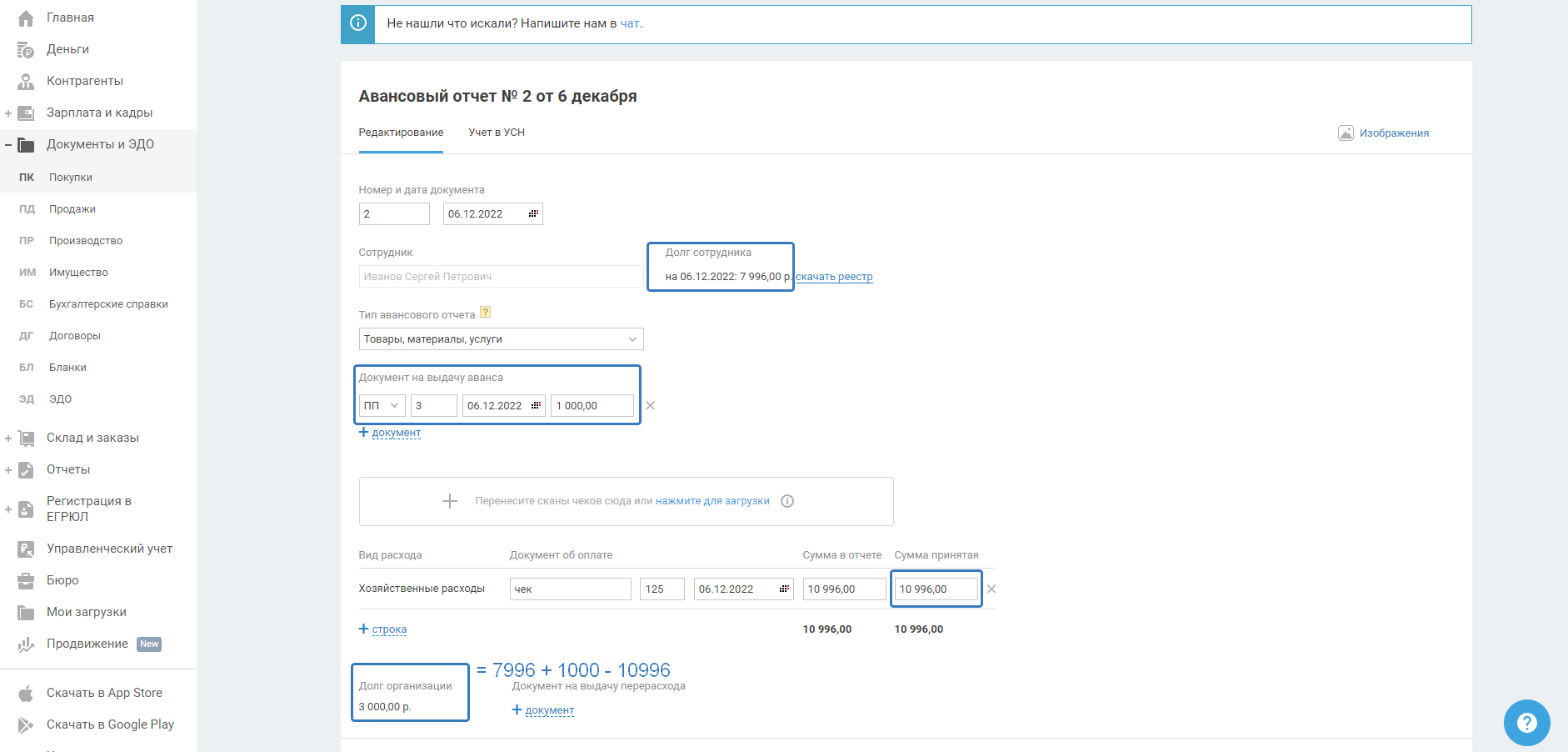Open calendar for advance document date
The image size is (1568, 752).
coord(536,406)
